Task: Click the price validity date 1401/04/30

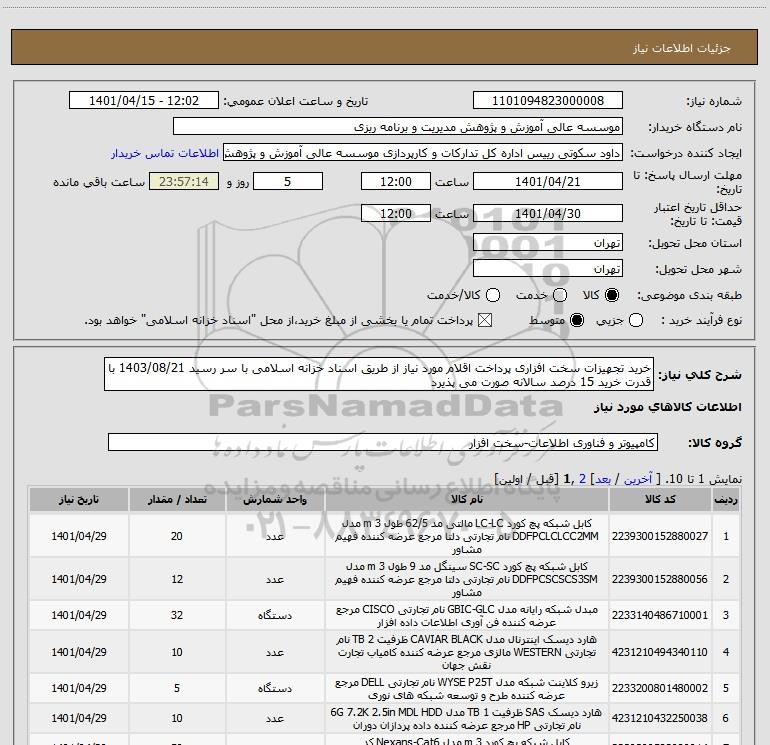Action: coord(548,213)
